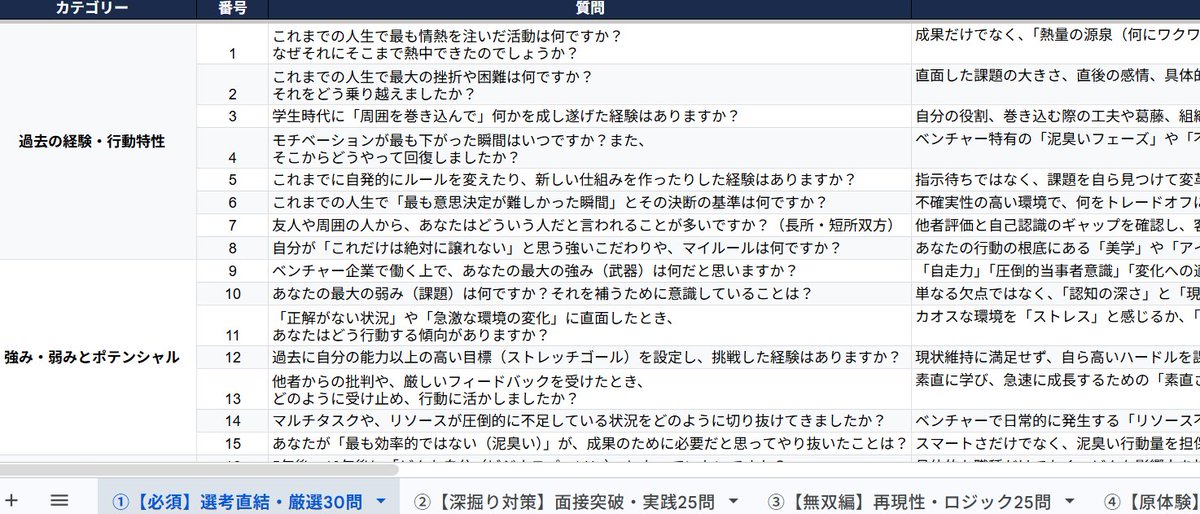This screenshot has height=514, width=1200.
Task: Select the cell beginning 直面した課題の大きさ、直後の感情
Action: [1055, 85]
